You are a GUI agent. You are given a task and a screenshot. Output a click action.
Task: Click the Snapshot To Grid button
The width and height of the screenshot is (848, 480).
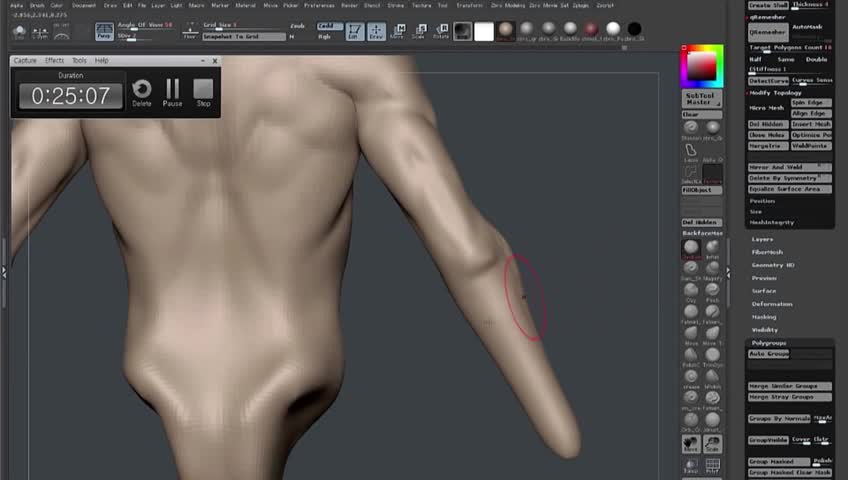tap(244, 37)
